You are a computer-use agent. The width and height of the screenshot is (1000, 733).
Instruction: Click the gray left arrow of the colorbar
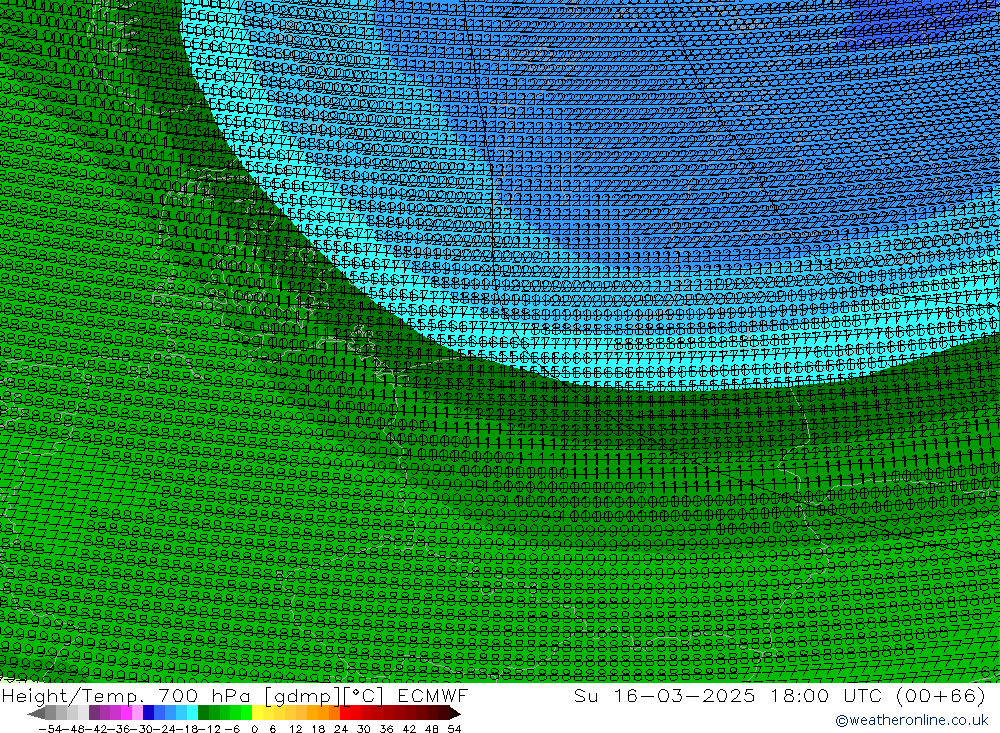click(x=36, y=713)
